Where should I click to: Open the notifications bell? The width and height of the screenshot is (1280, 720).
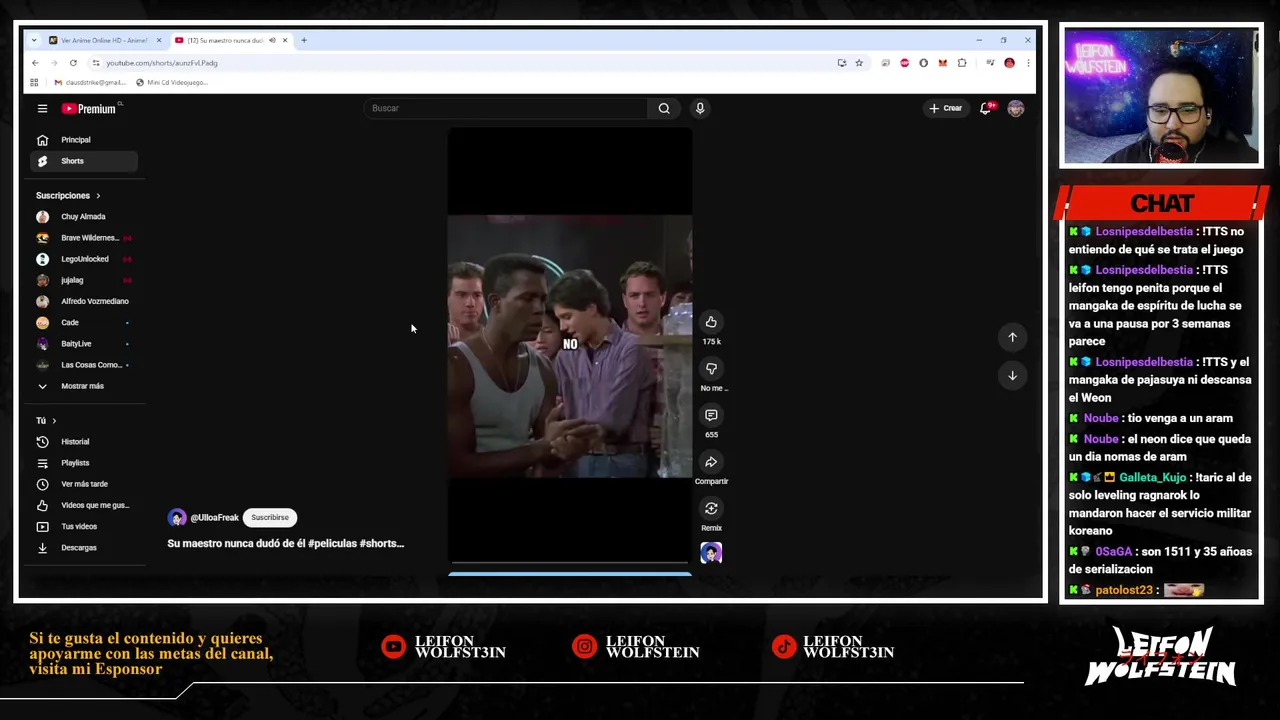point(985,108)
